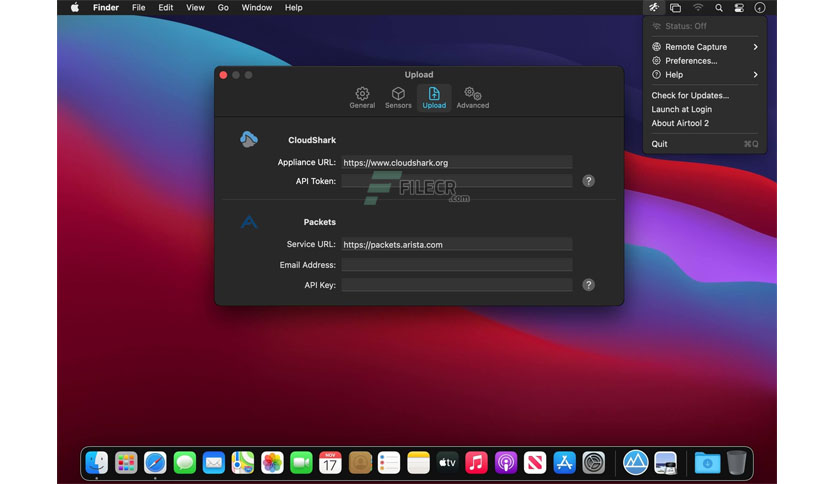Launch Apple TV from the Dock

click(x=447, y=463)
